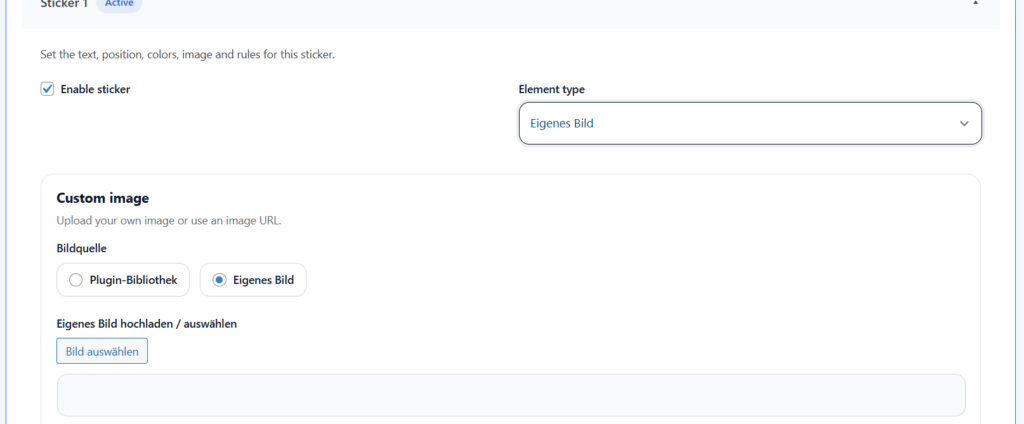Collapse the Sticker 1 panel arrow

975,4
